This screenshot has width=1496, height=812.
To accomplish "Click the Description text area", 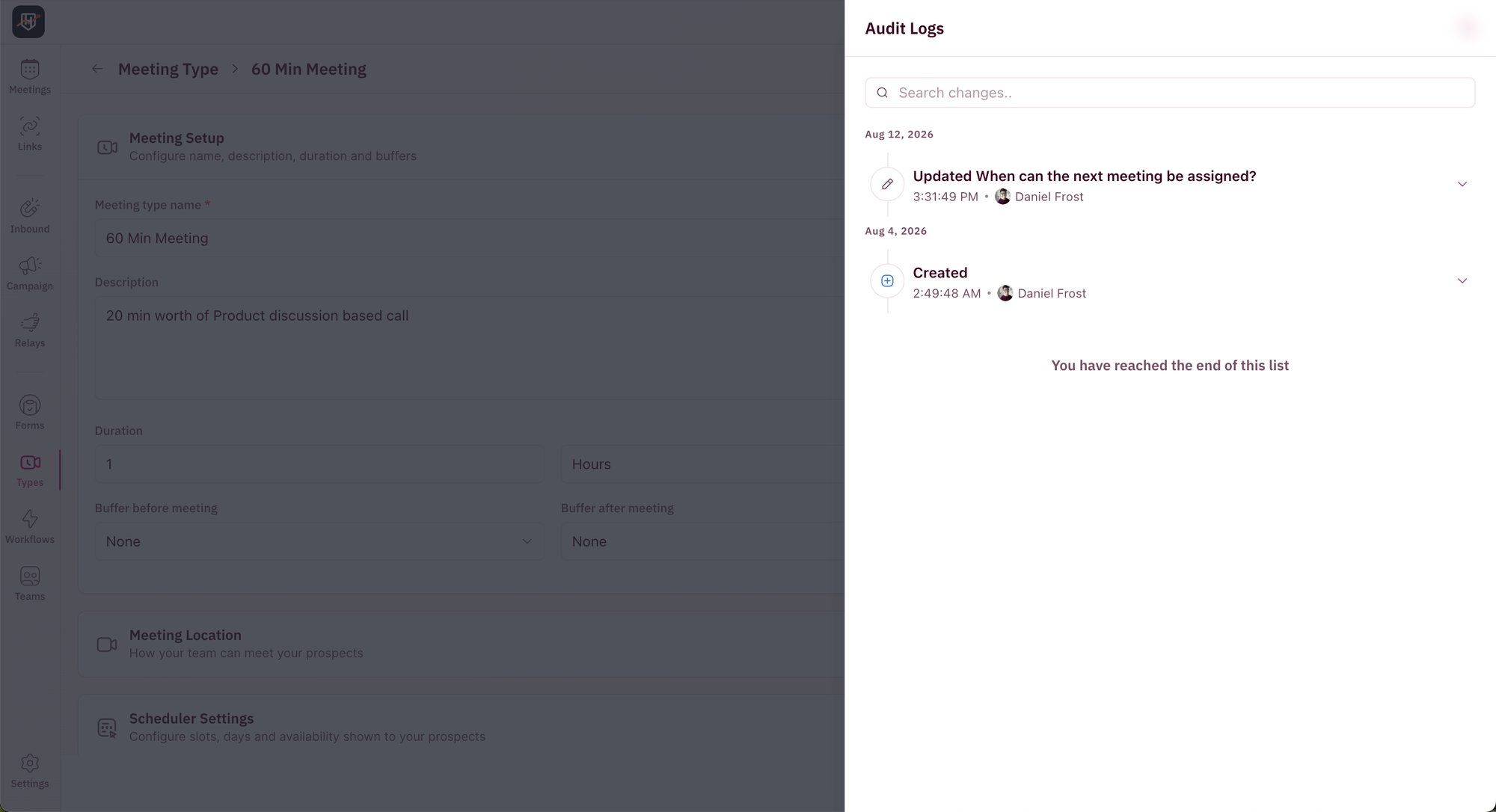I will point(470,348).
